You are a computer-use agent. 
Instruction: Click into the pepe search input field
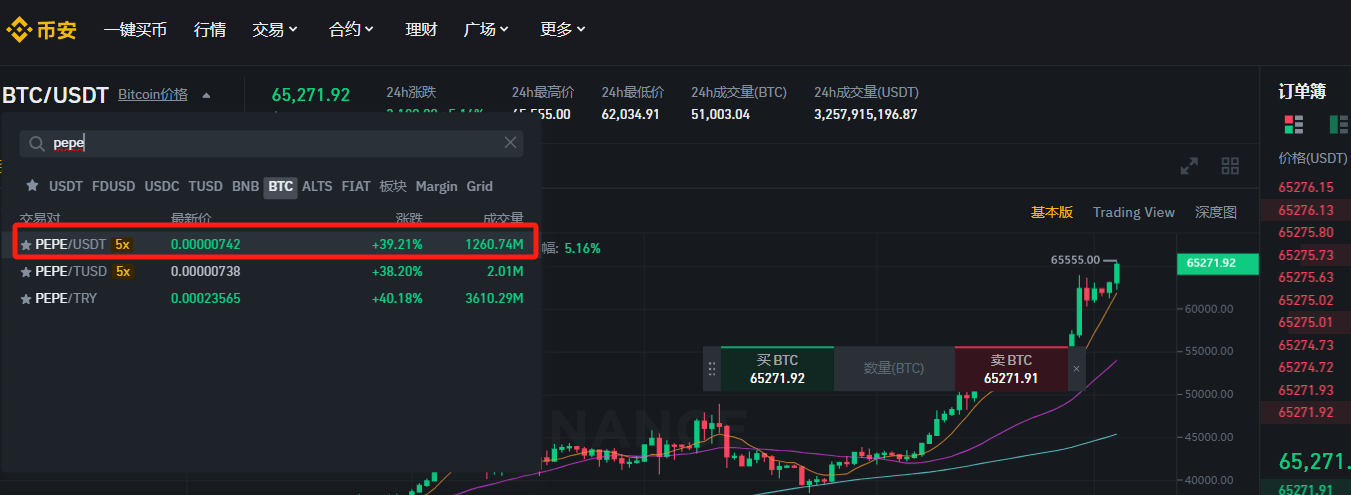(270, 144)
